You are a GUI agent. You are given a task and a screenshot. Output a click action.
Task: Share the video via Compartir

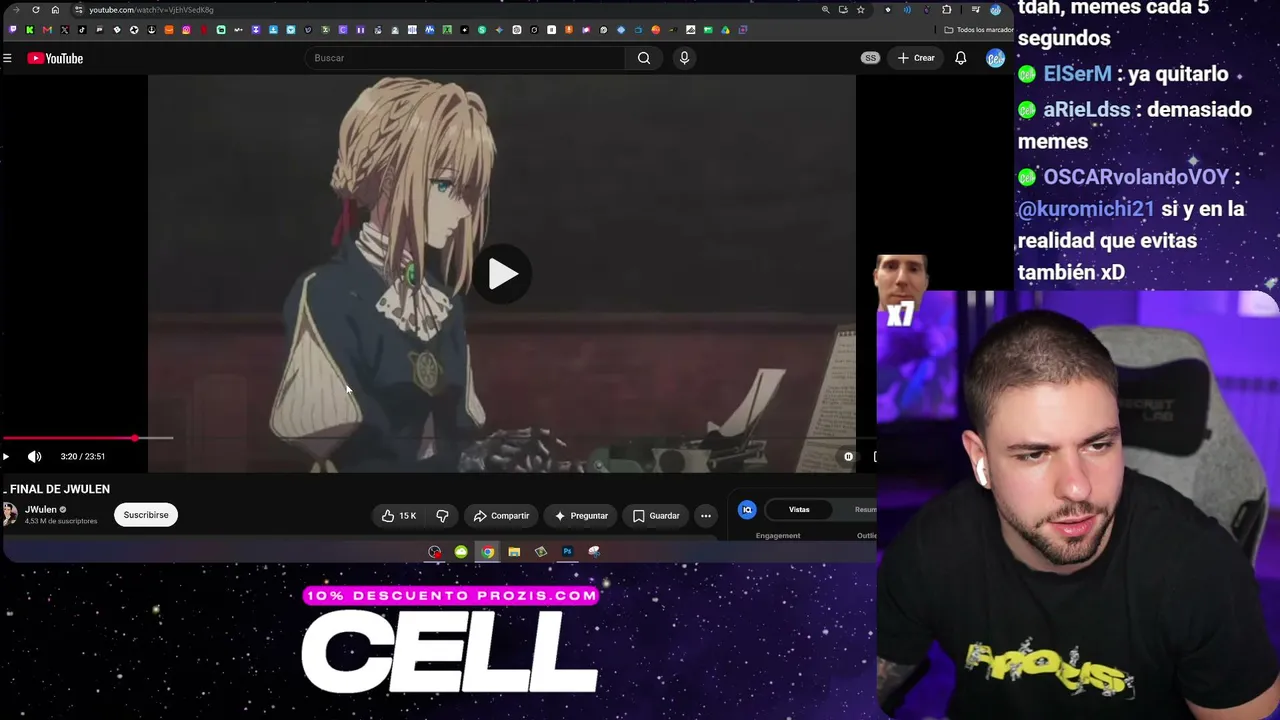click(x=501, y=516)
